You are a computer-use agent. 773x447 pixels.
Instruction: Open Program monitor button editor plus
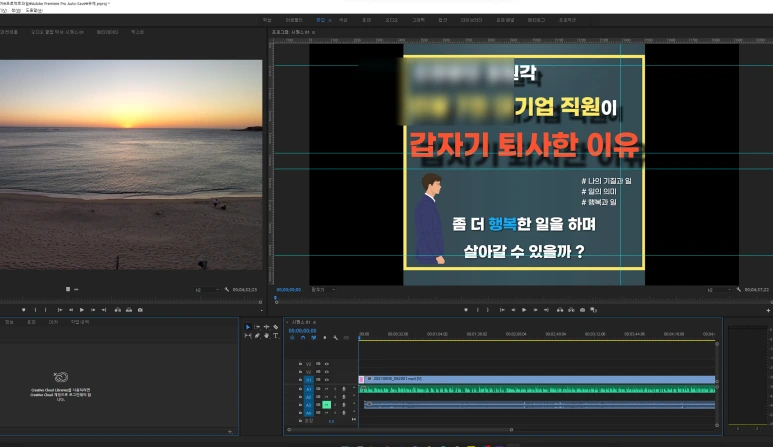768,310
